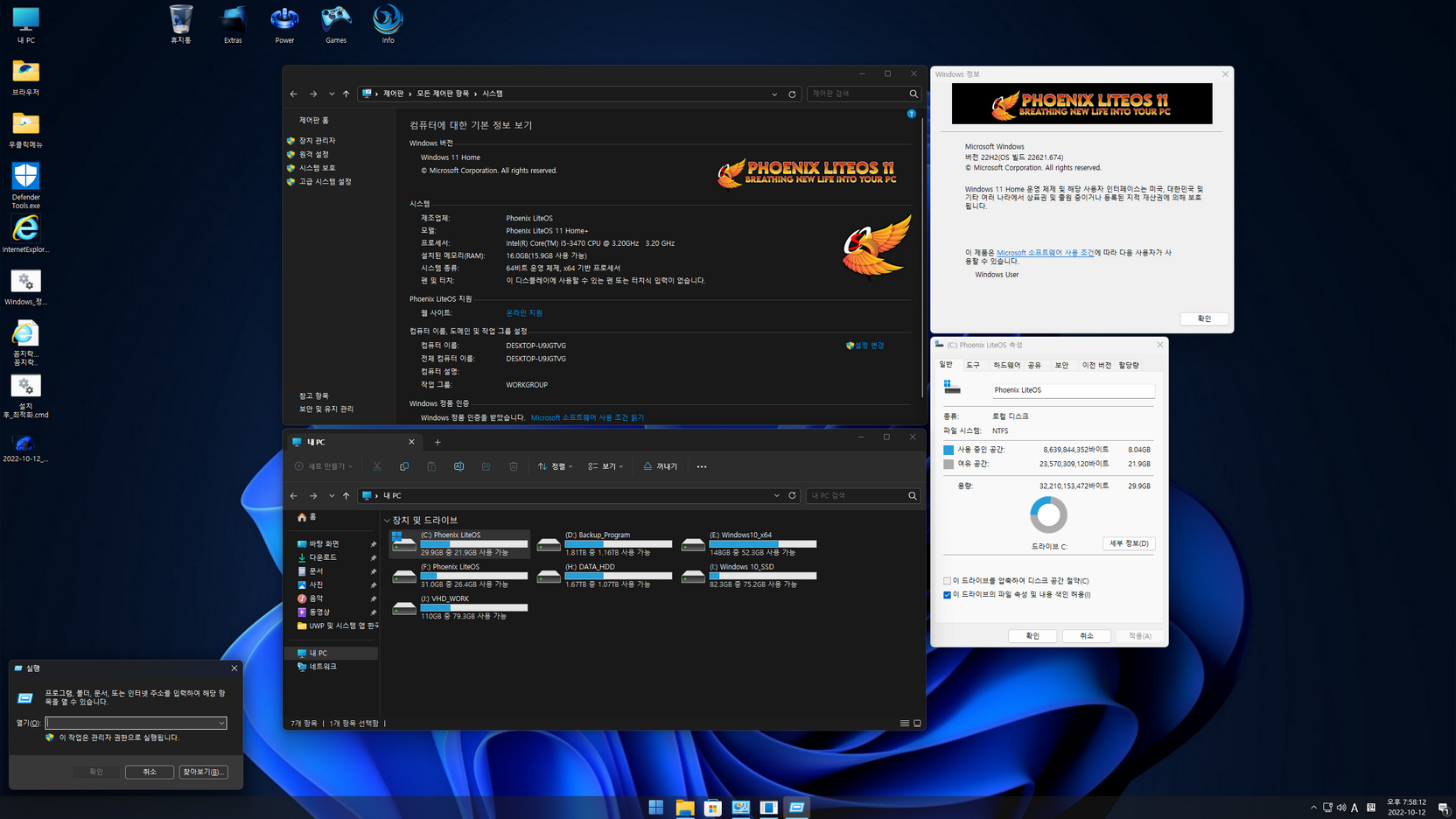Screen dimensions: 1456x819
Task: Open the 새로 만들기 dropdown
Action: 324,466
